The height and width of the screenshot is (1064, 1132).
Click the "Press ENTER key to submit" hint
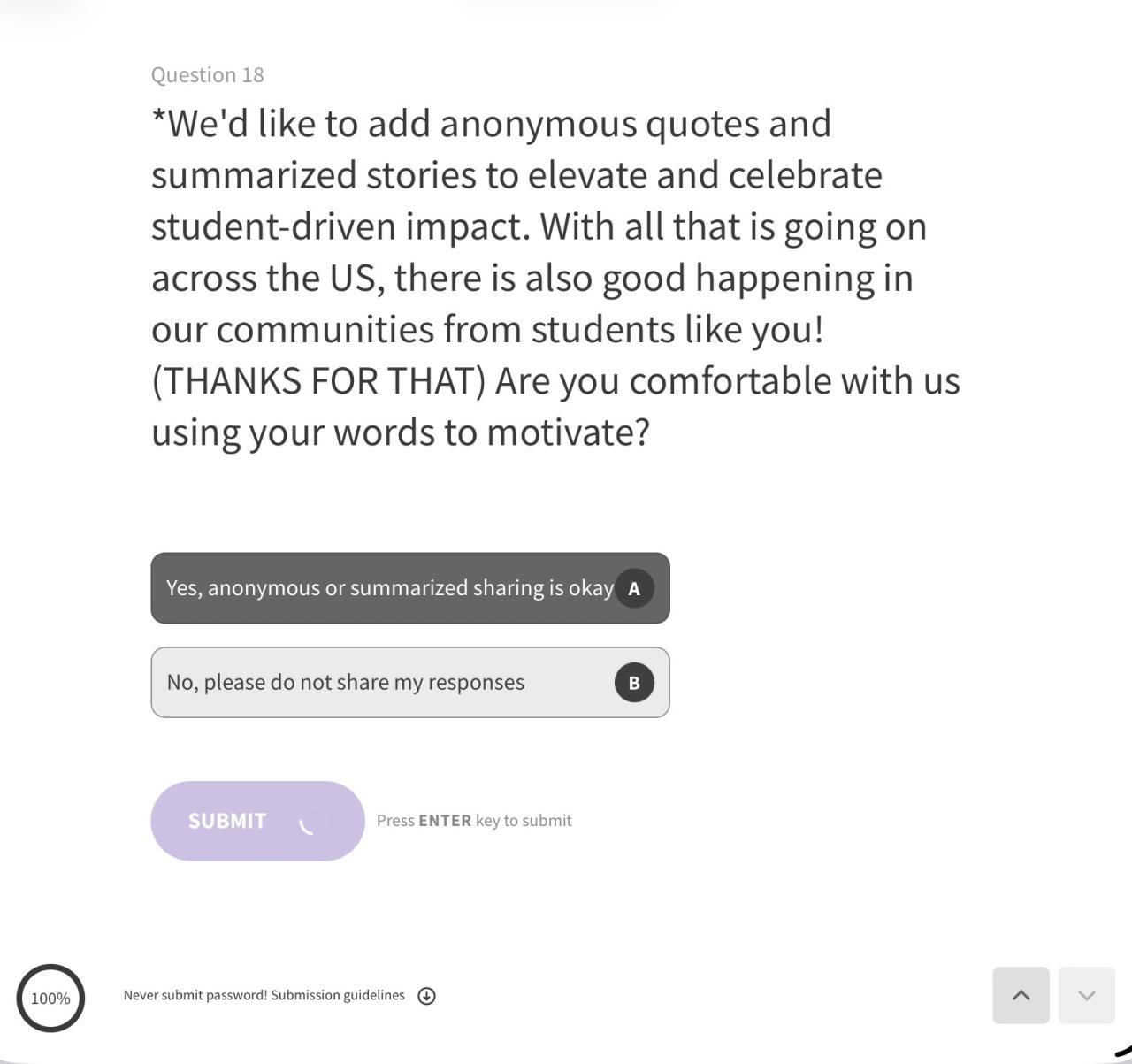point(474,821)
